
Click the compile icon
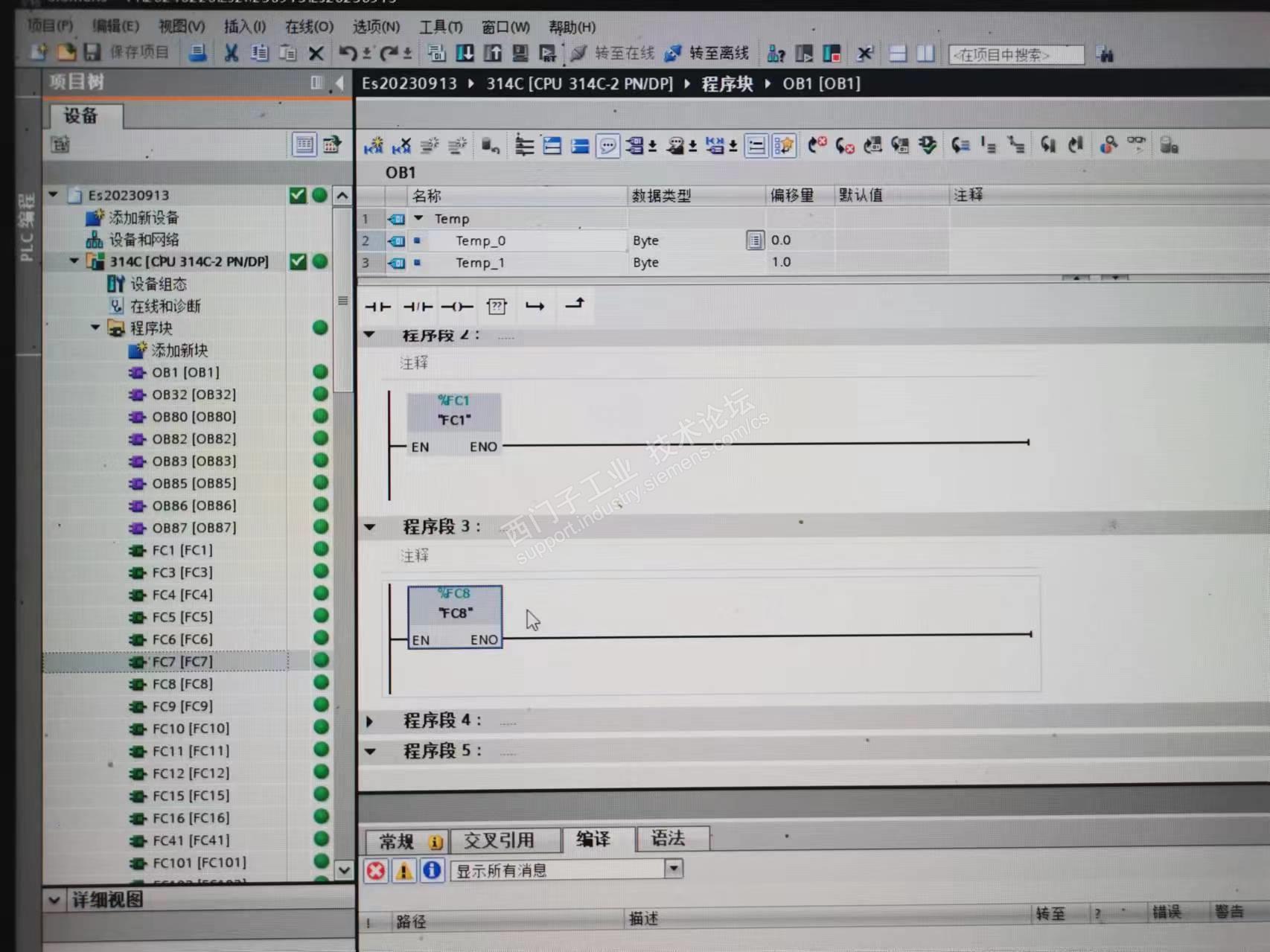(437, 53)
